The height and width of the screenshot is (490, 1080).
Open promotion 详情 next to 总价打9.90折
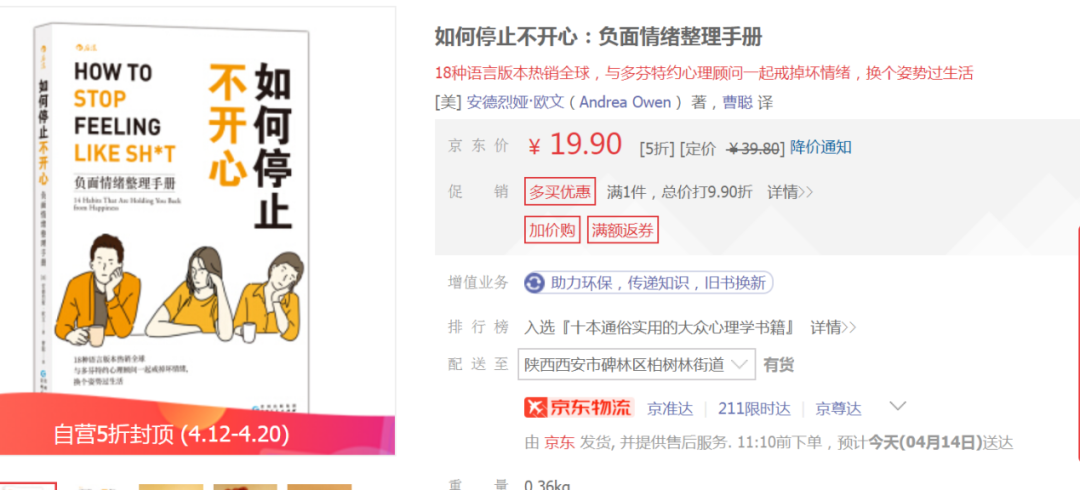[x=790, y=192]
